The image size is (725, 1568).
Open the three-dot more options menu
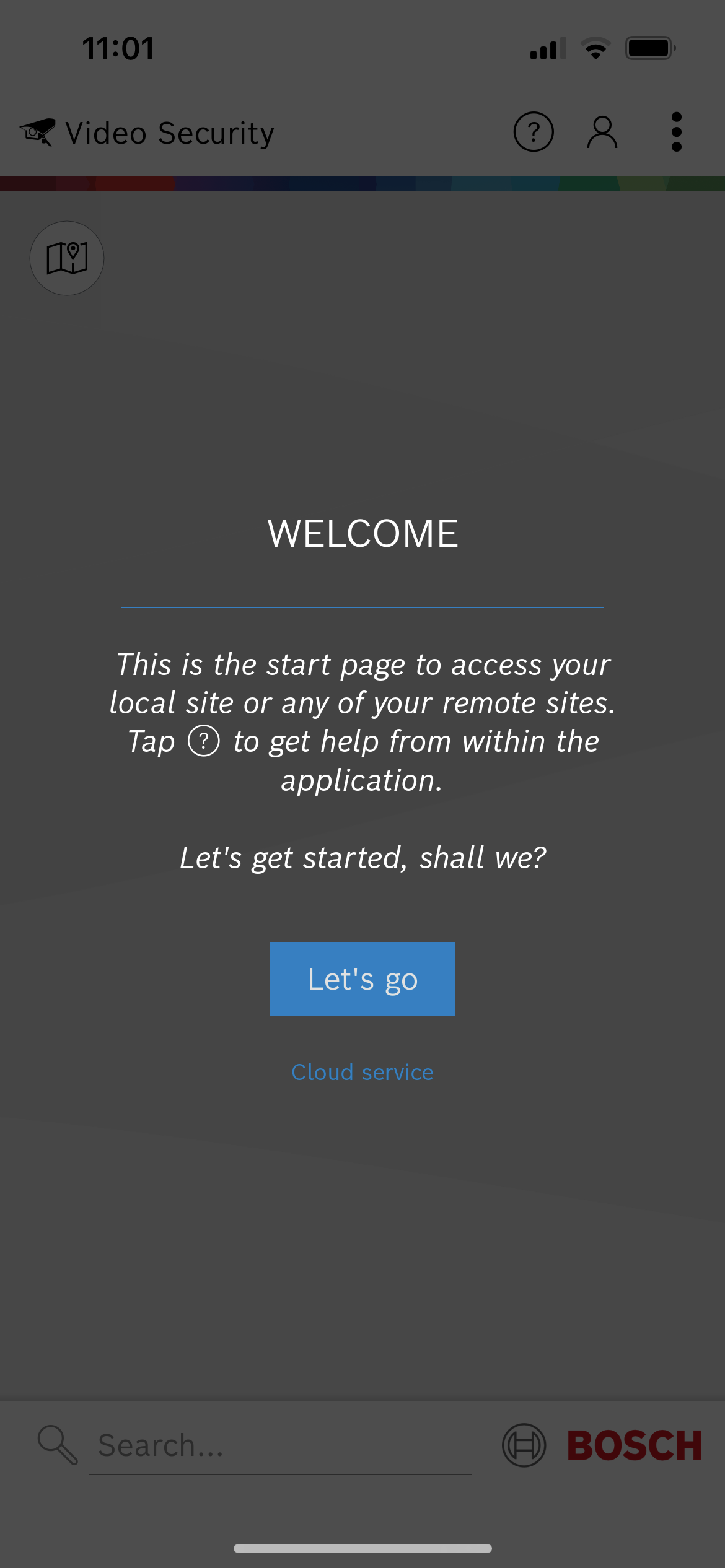click(x=677, y=132)
